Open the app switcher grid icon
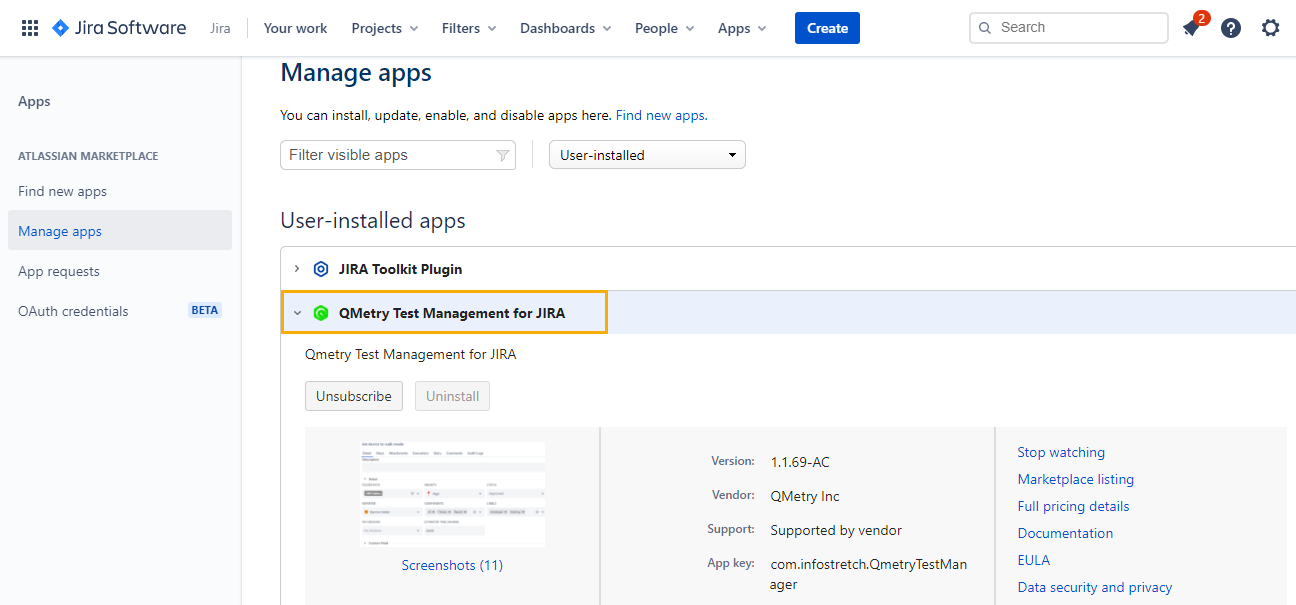This screenshot has width=1296, height=605. tap(30, 27)
